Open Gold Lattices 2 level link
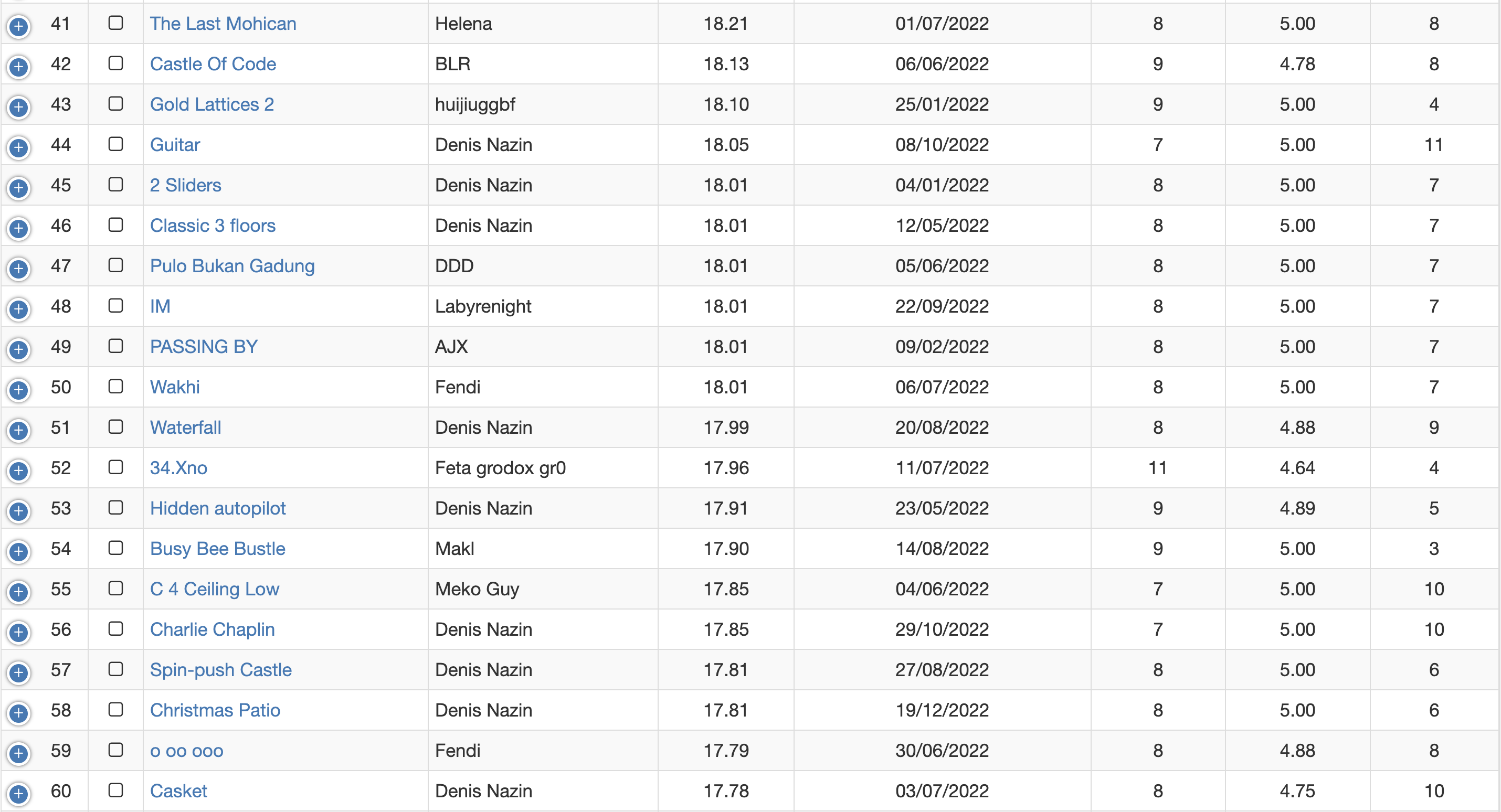Viewport: 1501px width, 812px height. (x=212, y=104)
